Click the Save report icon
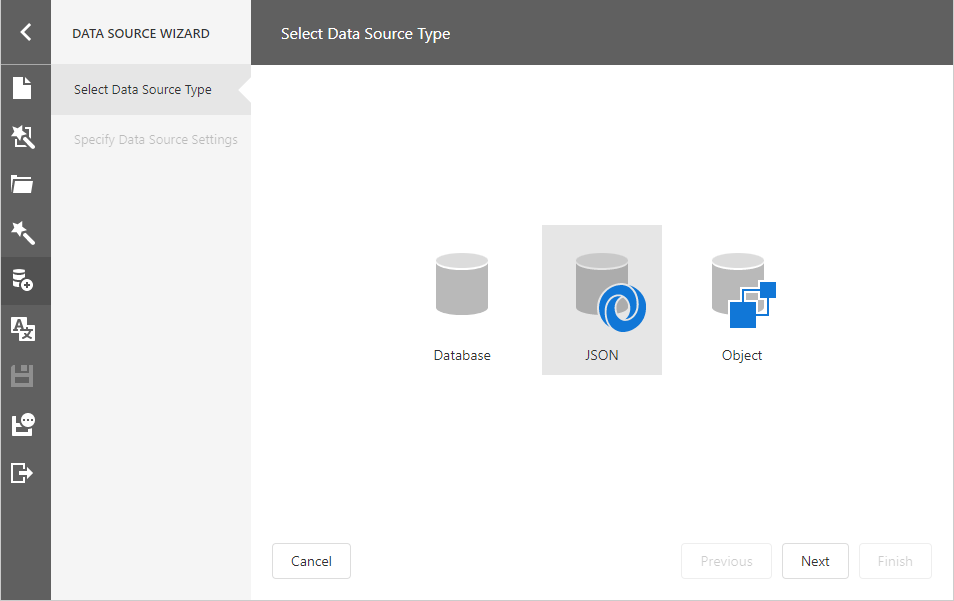954x601 pixels. [25, 376]
